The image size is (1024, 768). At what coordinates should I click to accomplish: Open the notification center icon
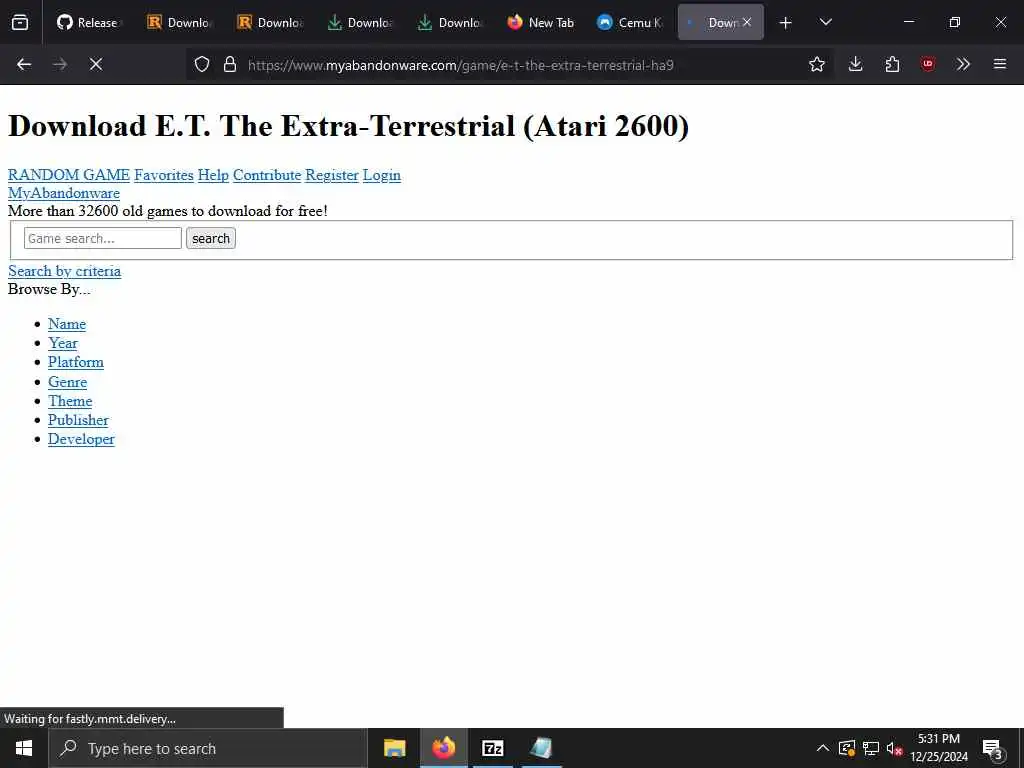993,748
